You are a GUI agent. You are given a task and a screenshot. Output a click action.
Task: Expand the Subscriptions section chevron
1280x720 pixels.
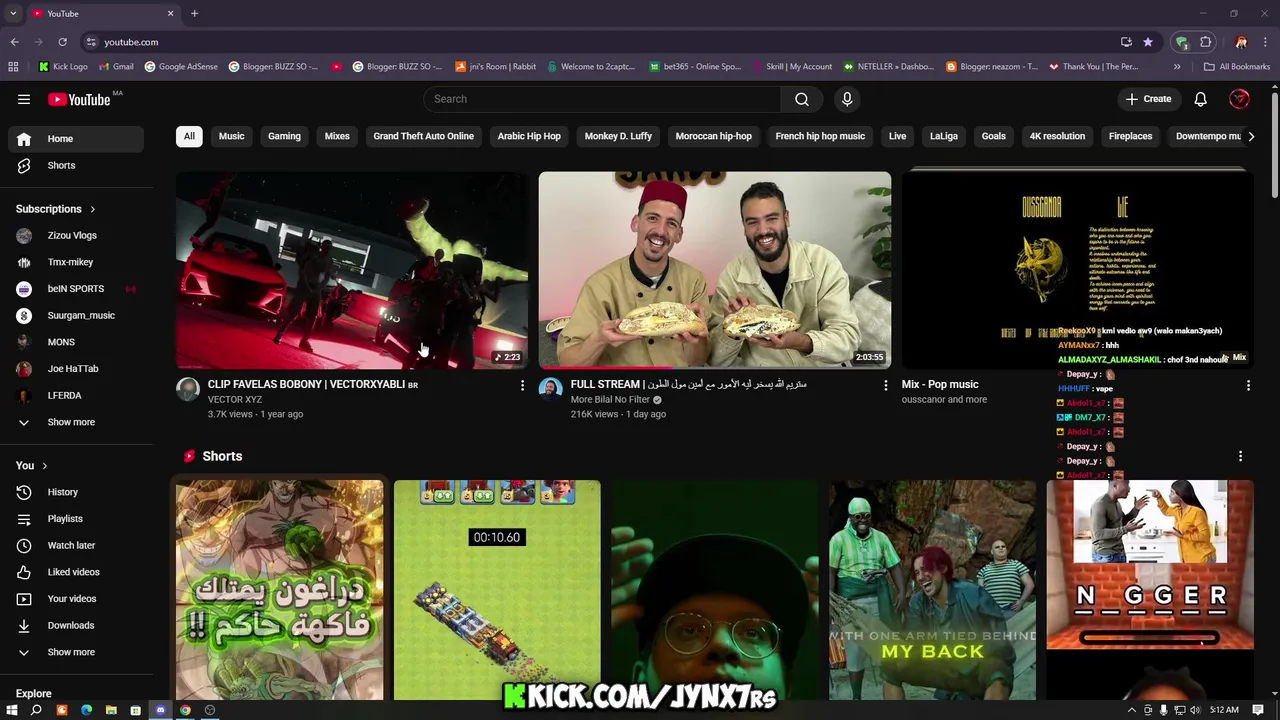point(93,209)
